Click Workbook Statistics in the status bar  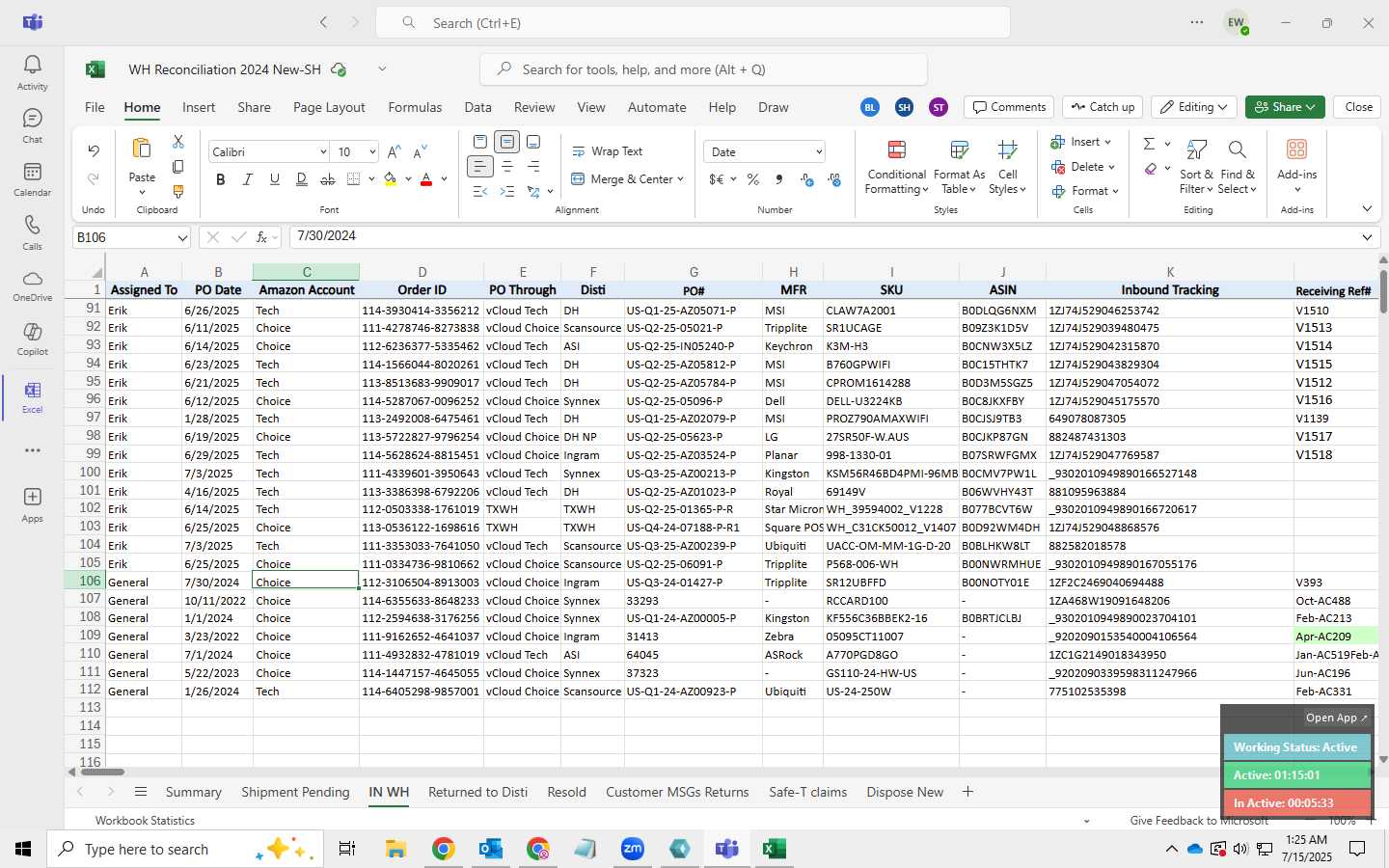[x=145, y=821]
